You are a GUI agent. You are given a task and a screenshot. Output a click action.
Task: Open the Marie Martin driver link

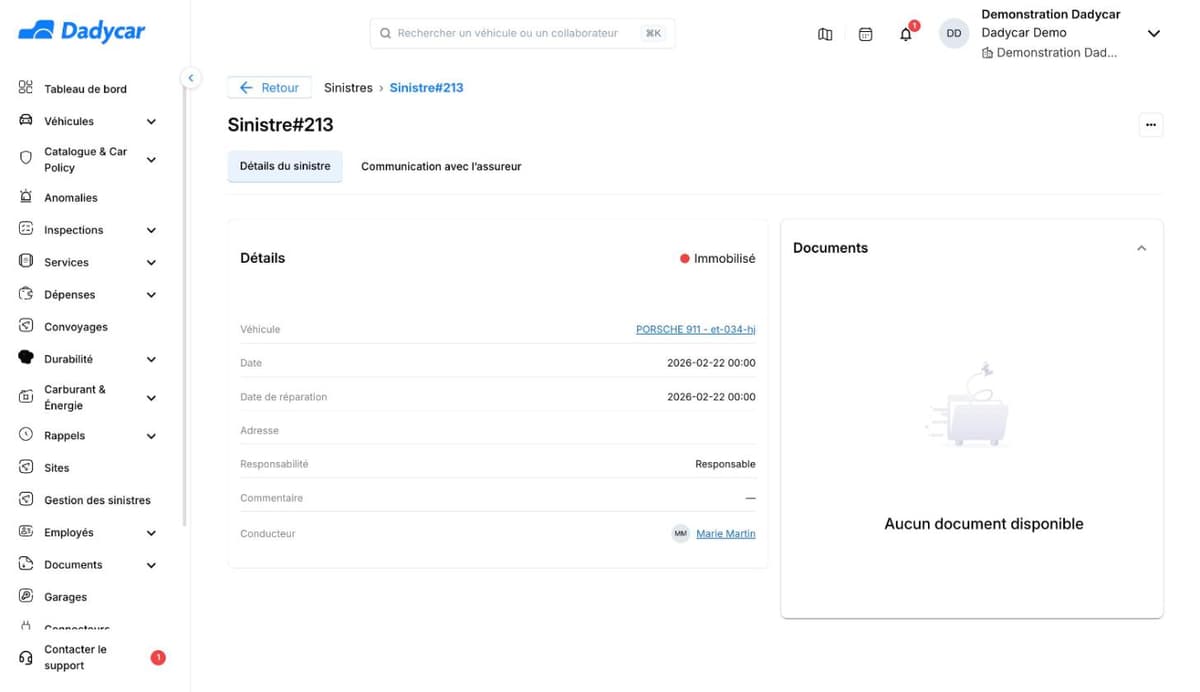click(x=726, y=534)
